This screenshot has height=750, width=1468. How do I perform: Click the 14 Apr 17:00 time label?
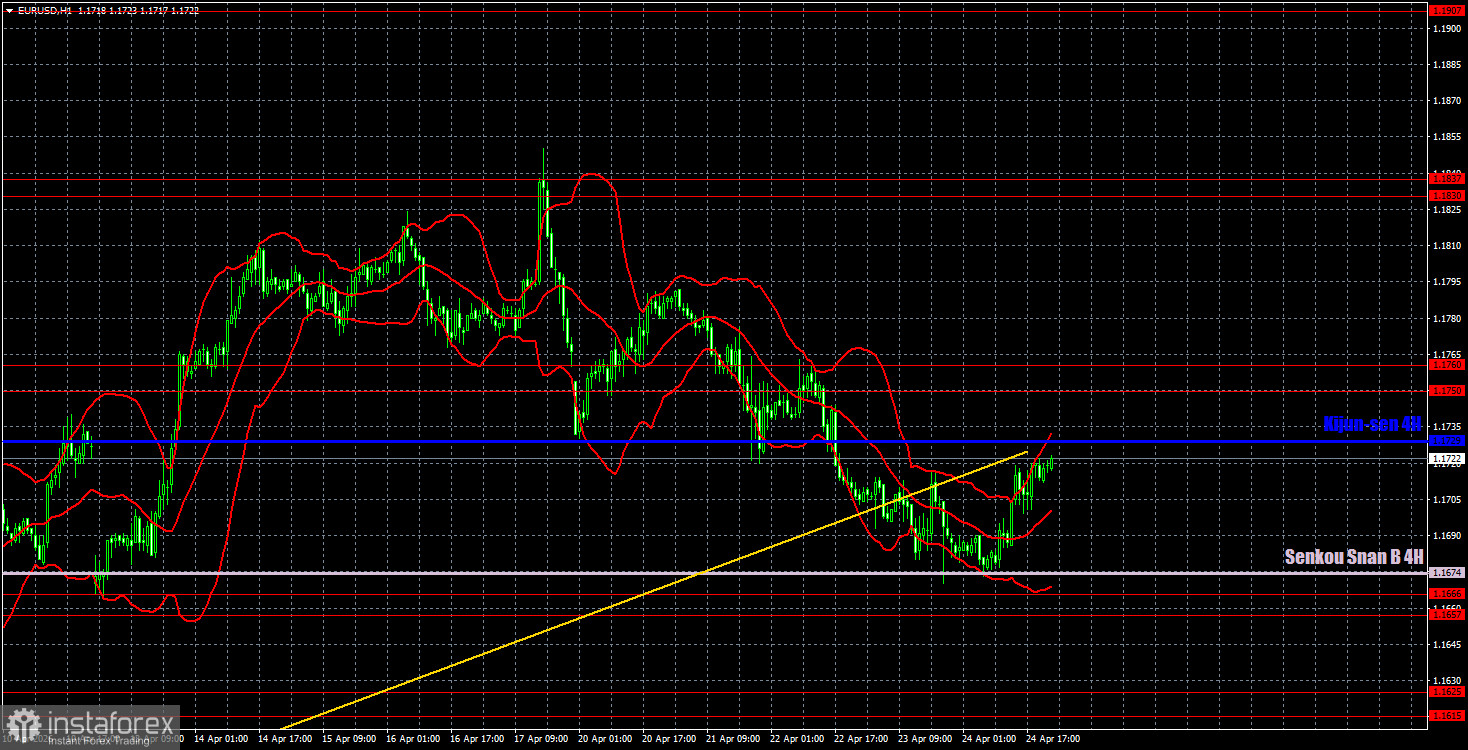coord(287,740)
